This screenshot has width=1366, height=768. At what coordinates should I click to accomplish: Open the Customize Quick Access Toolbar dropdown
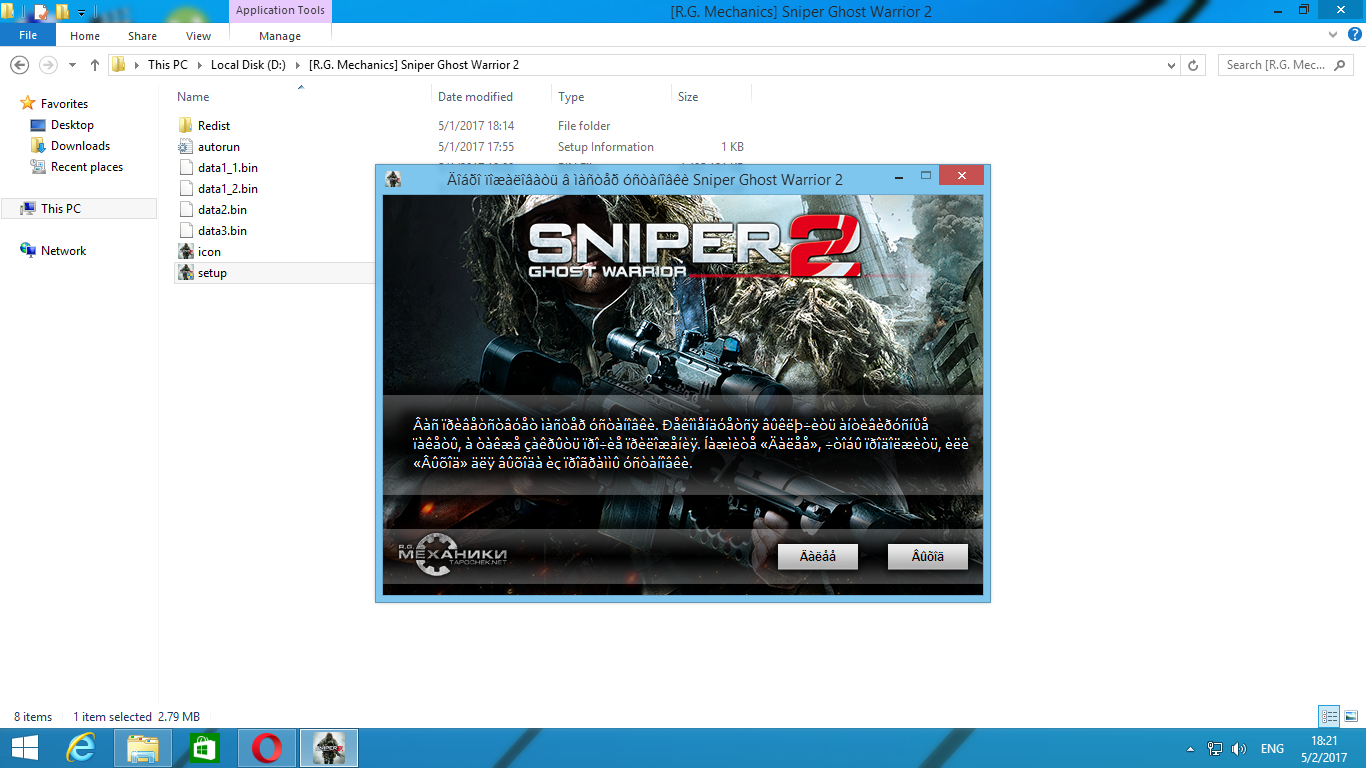tap(82, 12)
